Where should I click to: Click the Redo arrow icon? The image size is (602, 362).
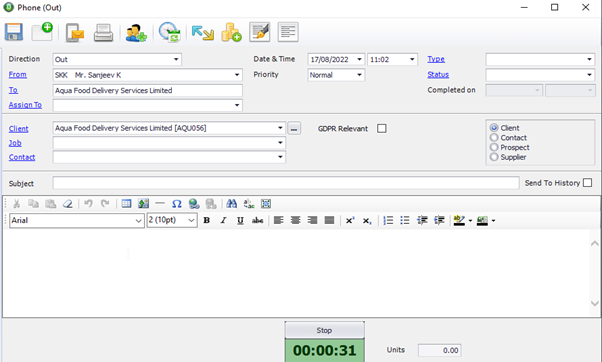point(105,203)
